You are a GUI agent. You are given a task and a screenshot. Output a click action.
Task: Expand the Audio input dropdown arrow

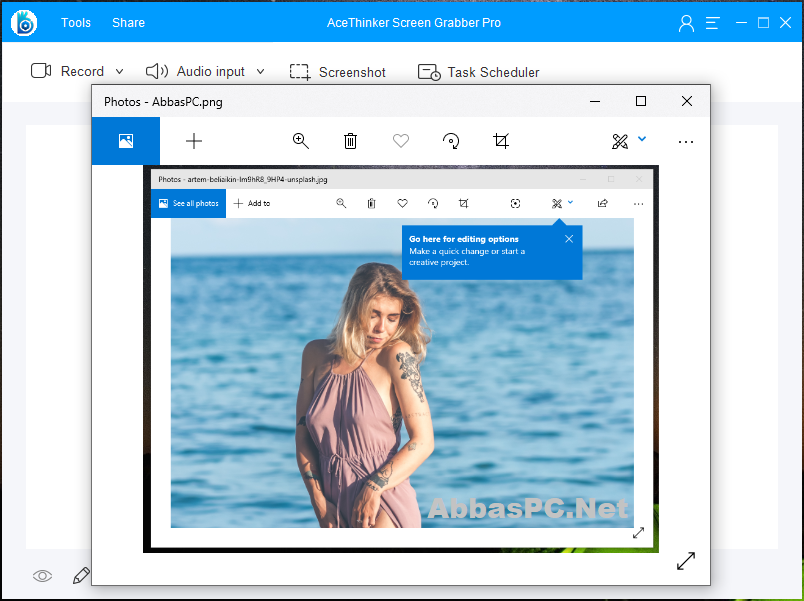click(x=260, y=71)
